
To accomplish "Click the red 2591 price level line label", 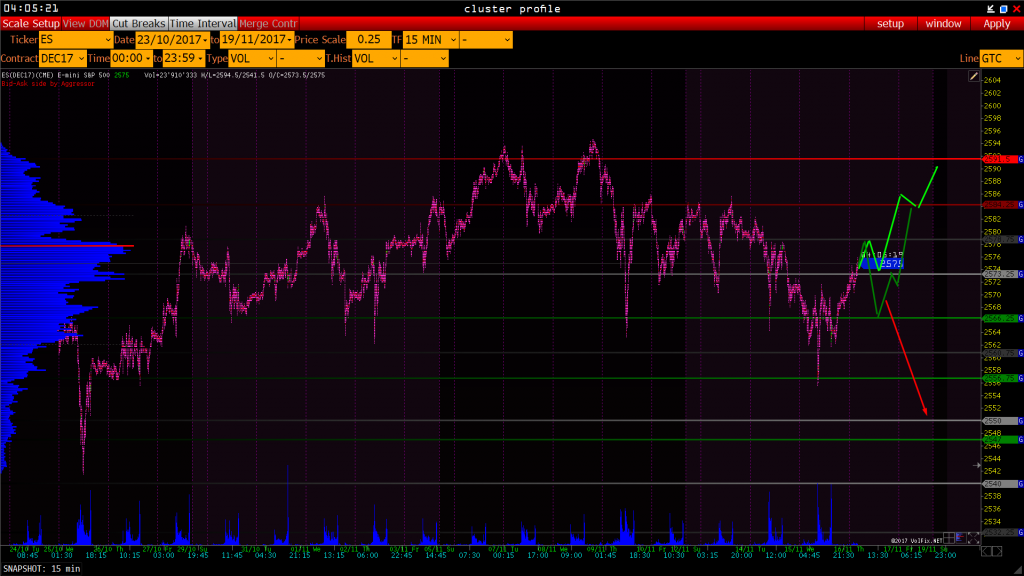I will point(999,159).
